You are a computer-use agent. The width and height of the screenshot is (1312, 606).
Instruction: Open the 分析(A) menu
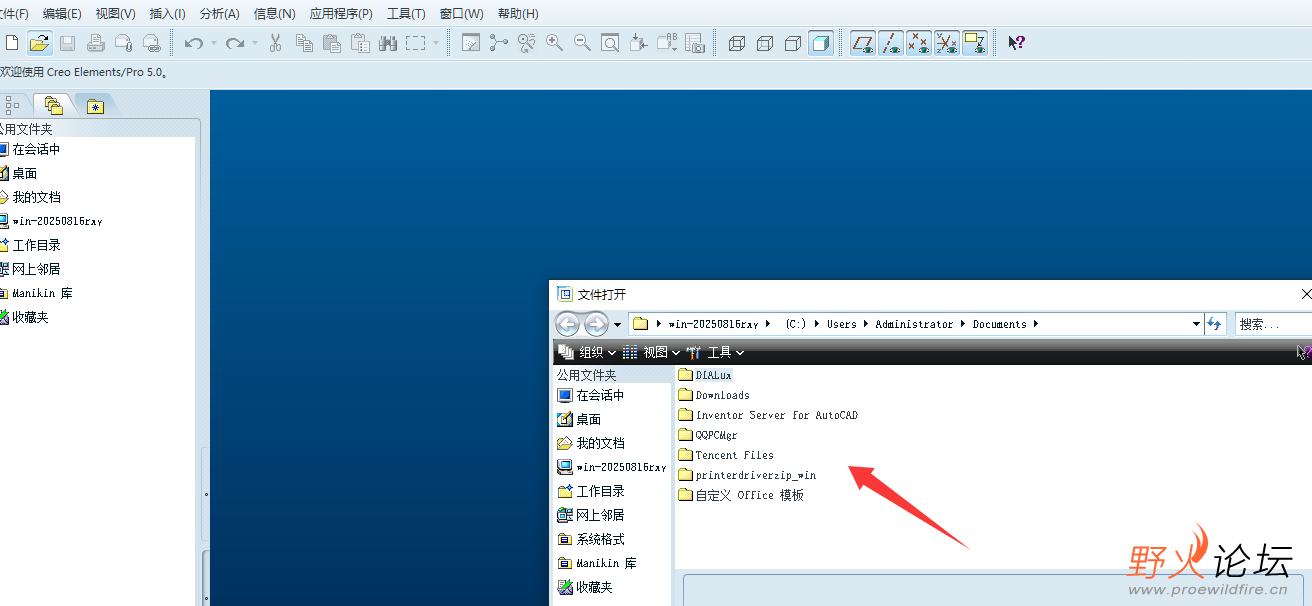point(220,14)
